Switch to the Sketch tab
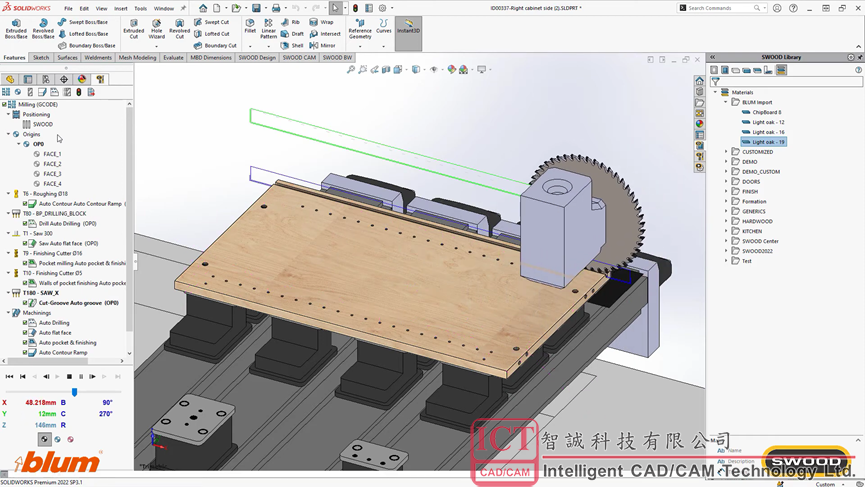This screenshot has width=865, height=487. pos(41,57)
